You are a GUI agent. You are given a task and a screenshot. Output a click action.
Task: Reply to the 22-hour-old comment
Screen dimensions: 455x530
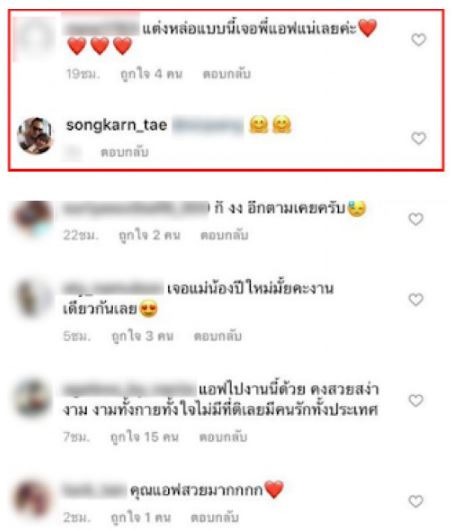pyautogui.click(x=224, y=235)
